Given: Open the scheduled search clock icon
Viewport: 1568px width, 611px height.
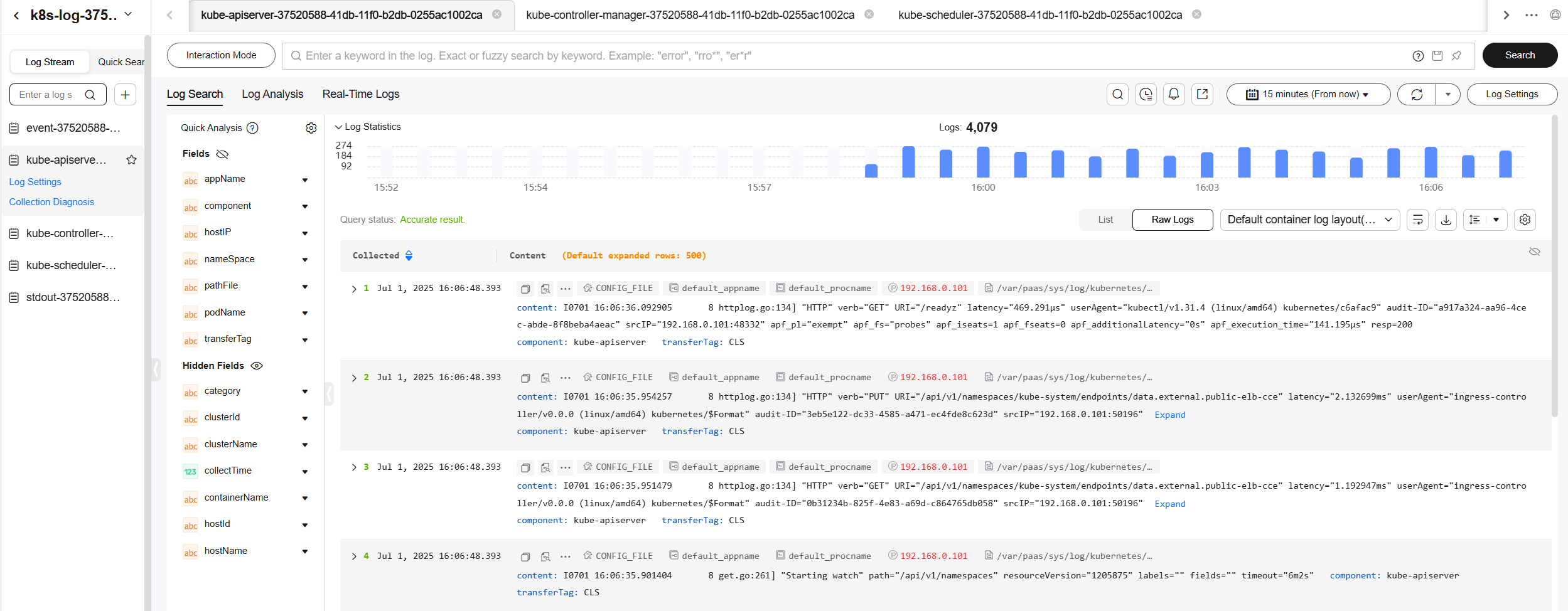Looking at the screenshot, I should pos(1146,94).
